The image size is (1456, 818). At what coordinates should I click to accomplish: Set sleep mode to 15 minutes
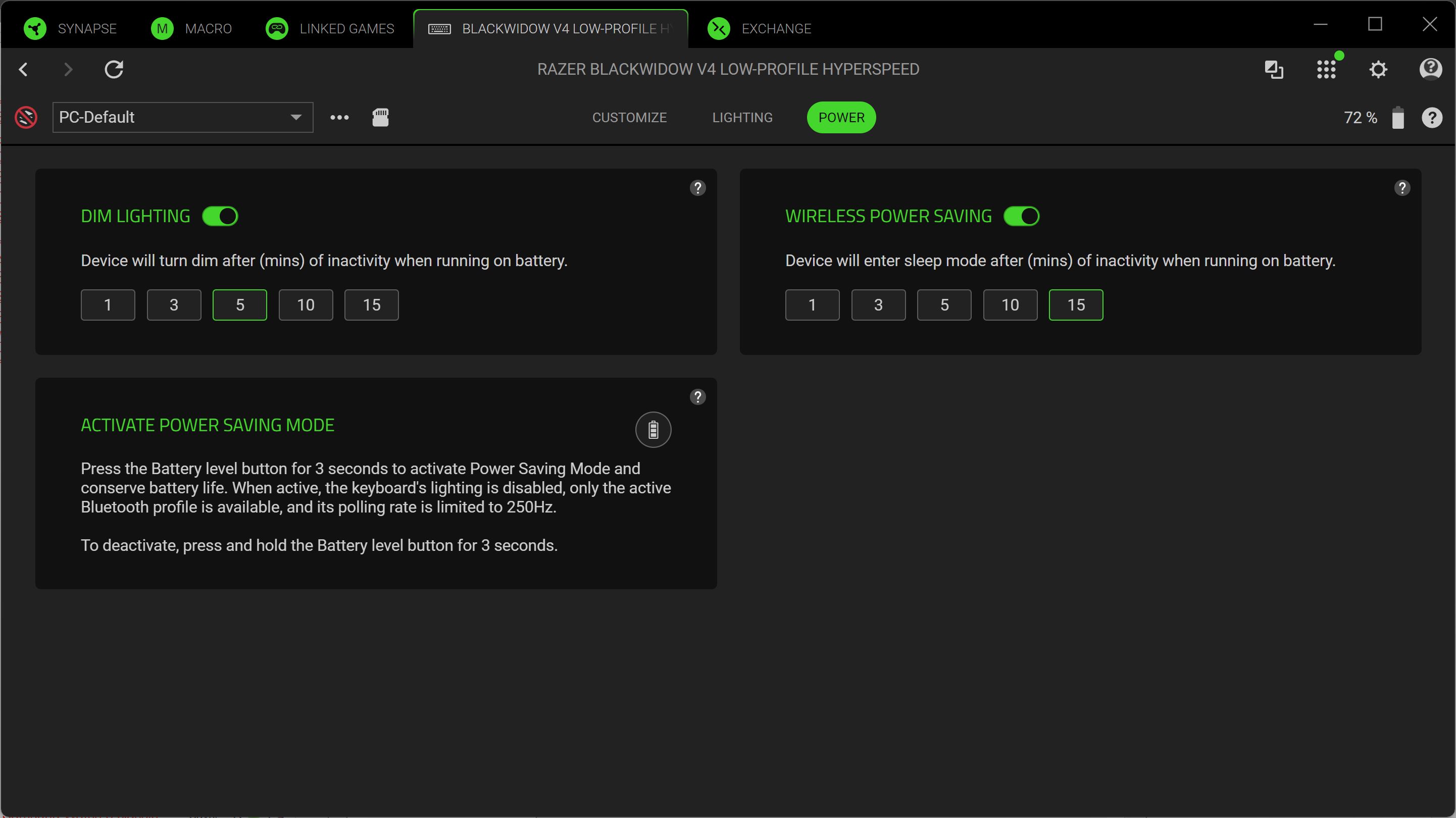1076,305
